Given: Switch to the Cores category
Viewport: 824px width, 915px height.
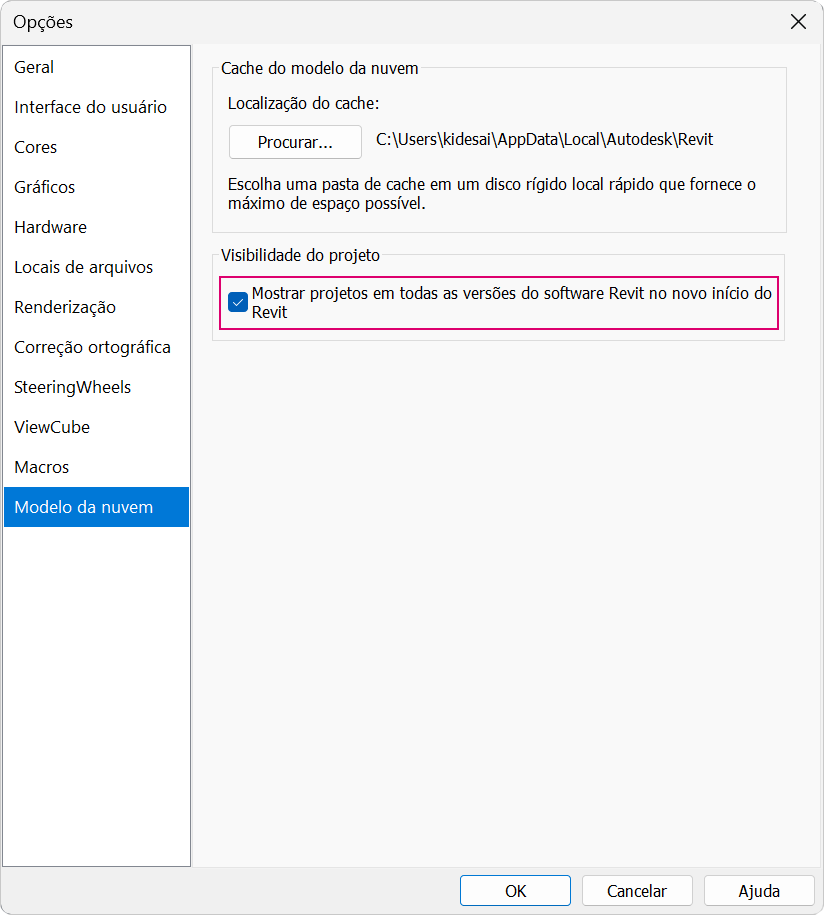Looking at the screenshot, I should pyautogui.click(x=36, y=147).
